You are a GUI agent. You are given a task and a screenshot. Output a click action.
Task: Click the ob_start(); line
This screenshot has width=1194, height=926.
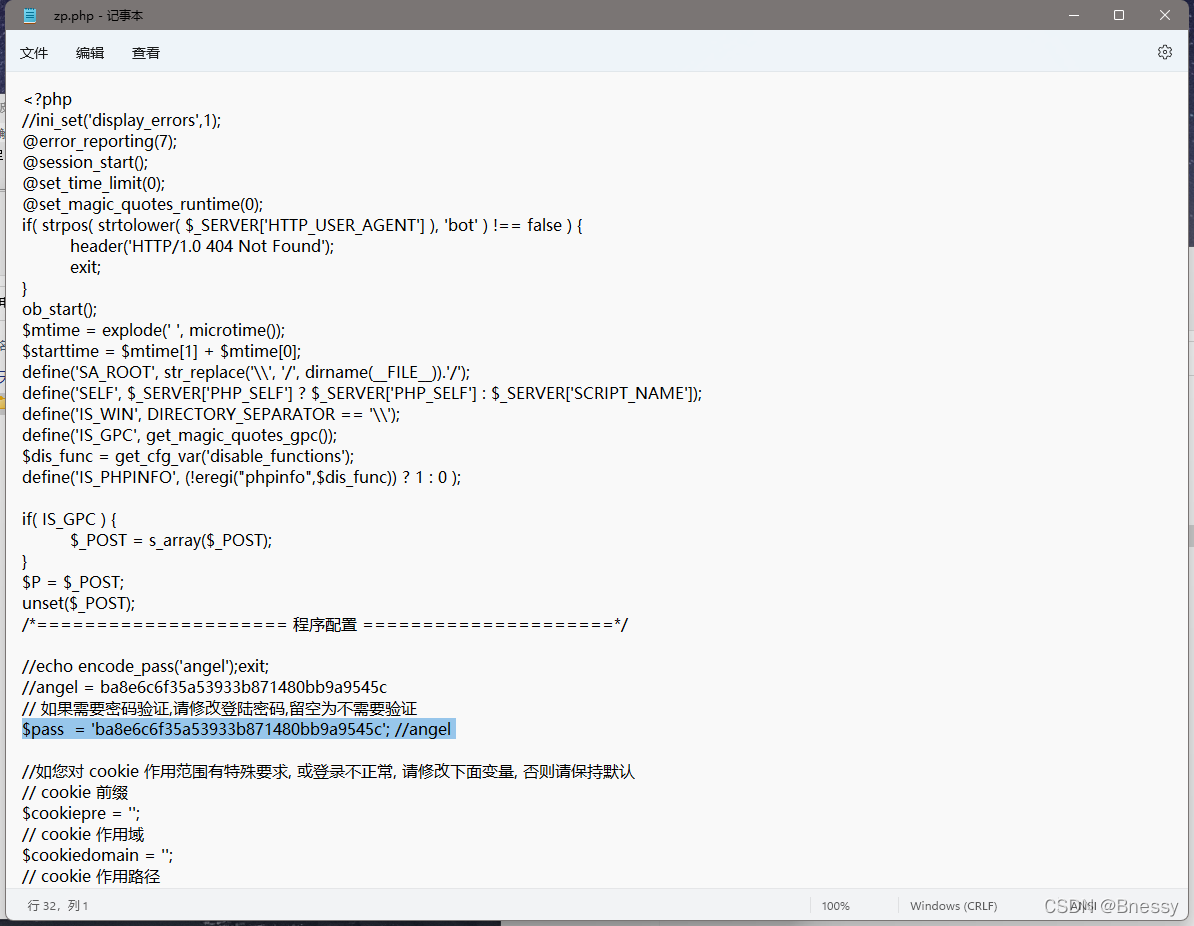tap(59, 309)
